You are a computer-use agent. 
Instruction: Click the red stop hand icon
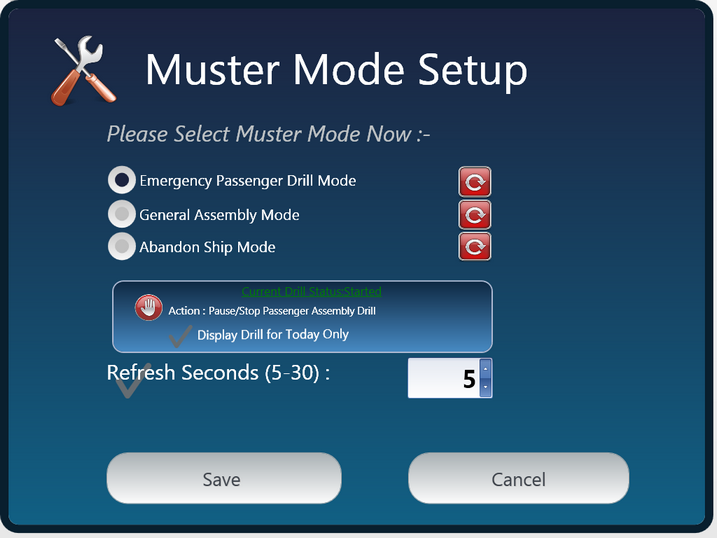click(149, 307)
